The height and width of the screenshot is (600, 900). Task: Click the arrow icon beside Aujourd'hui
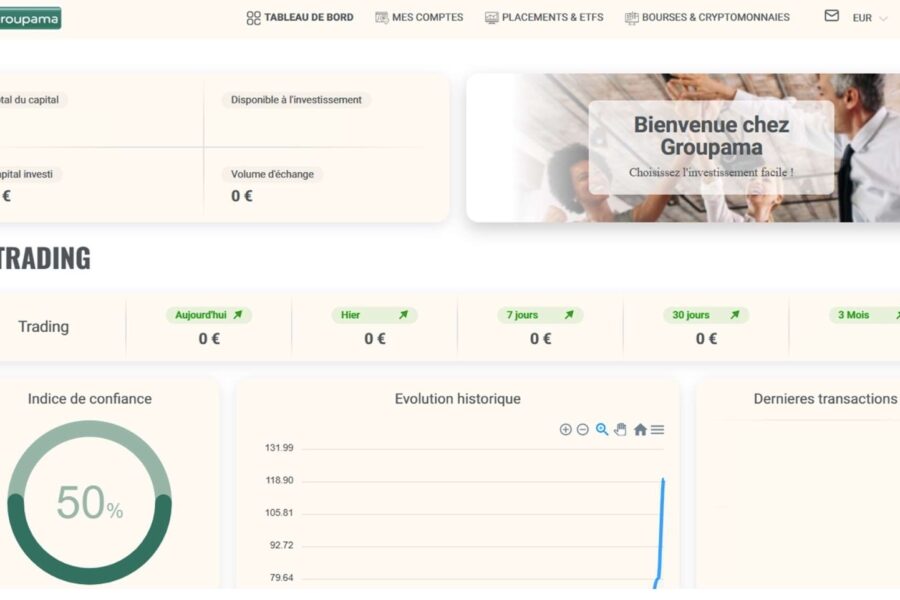click(238, 315)
